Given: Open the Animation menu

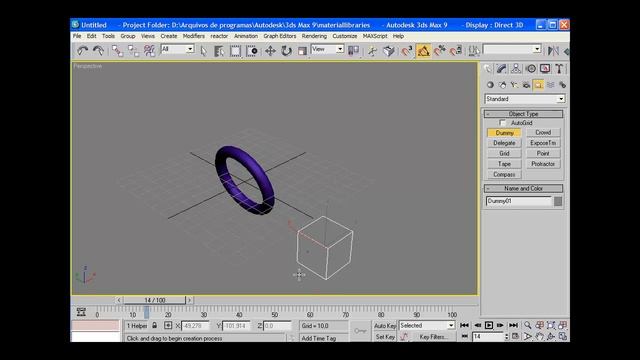Looking at the screenshot, I should pos(246,36).
